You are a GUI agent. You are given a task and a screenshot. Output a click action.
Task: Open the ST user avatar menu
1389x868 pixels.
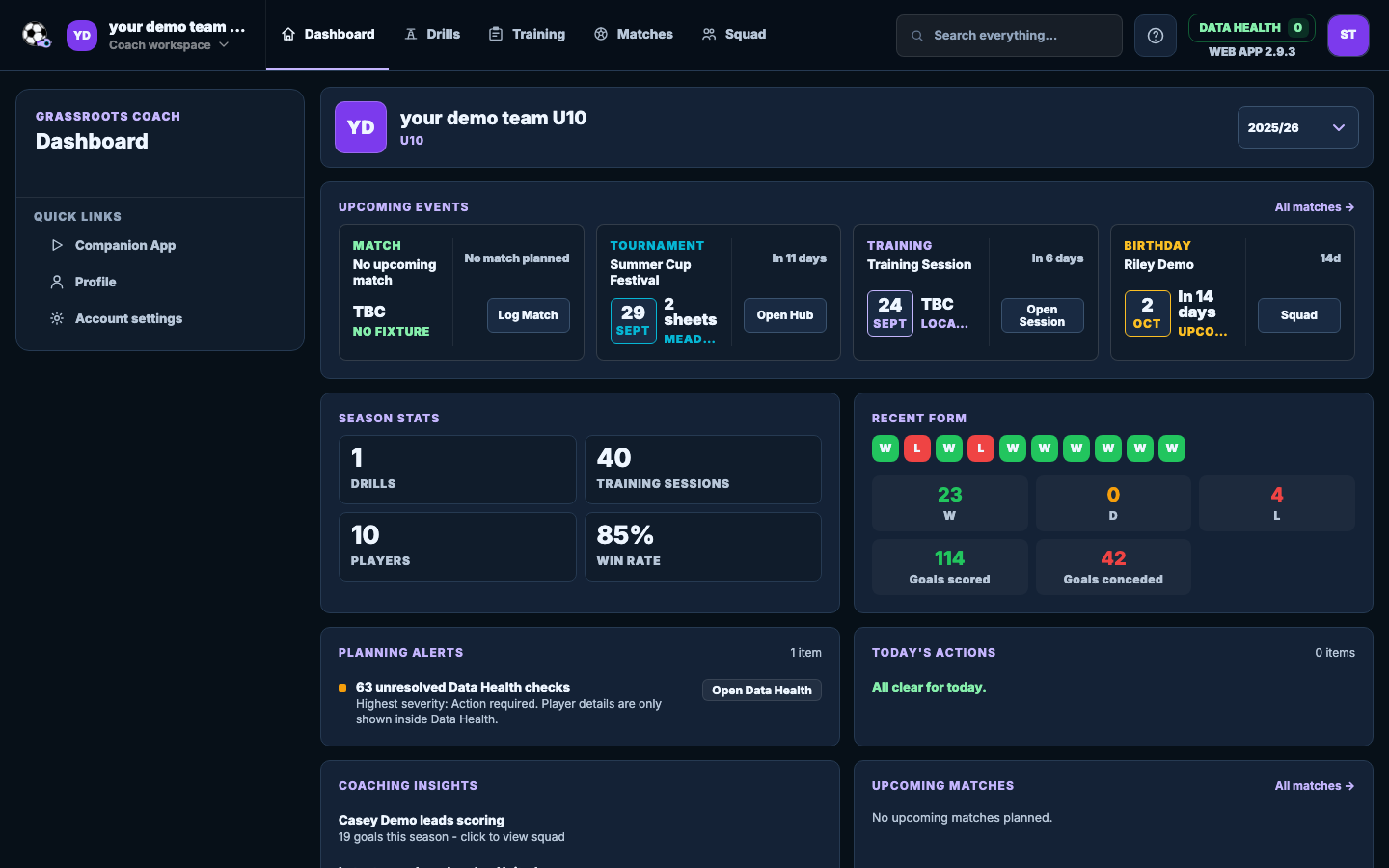click(1348, 35)
